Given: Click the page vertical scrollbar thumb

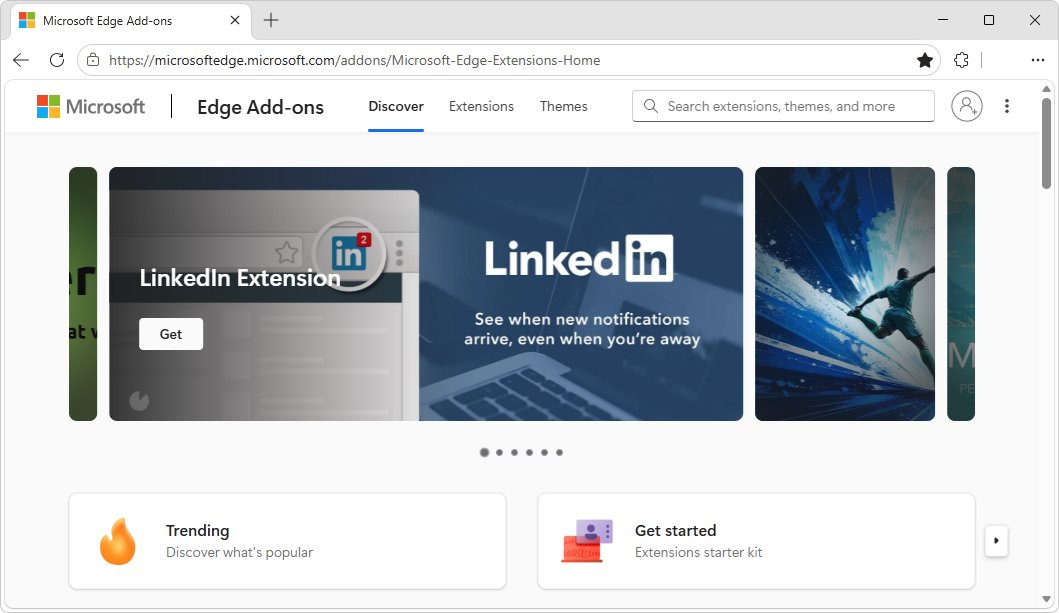Looking at the screenshot, I should (x=1046, y=143).
